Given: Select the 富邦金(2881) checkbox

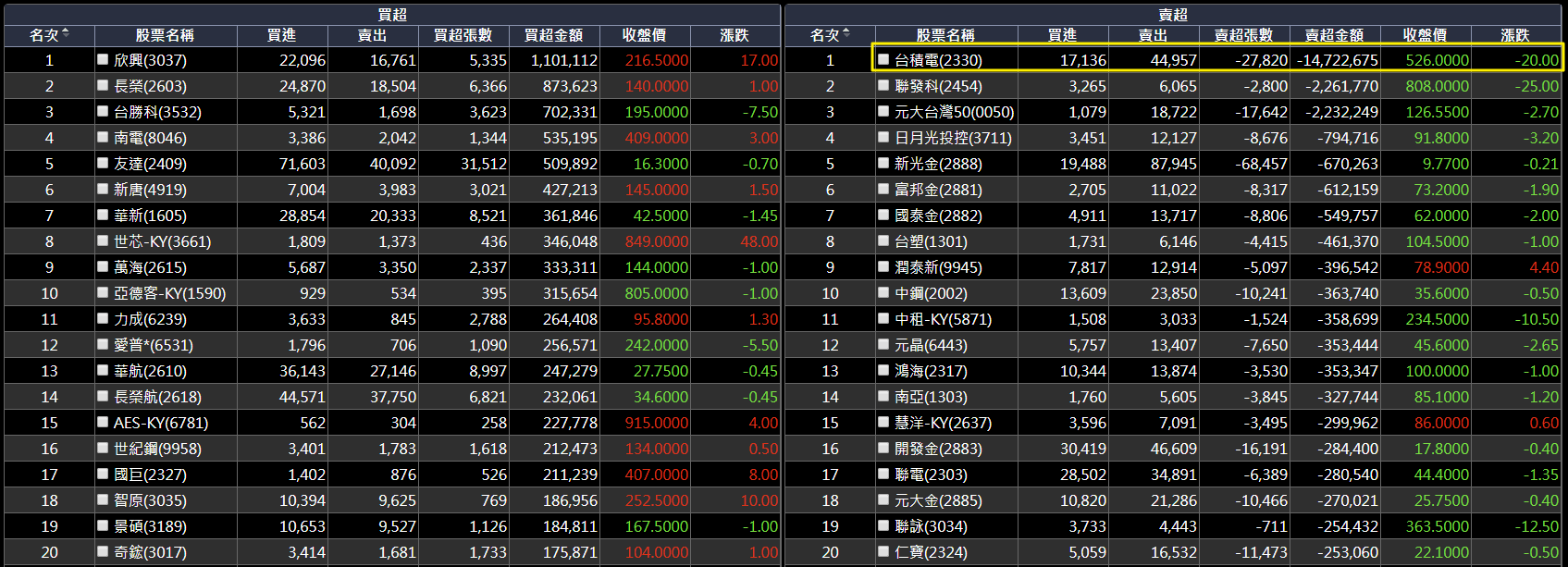Looking at the screenshot, I should pos(883,189).
